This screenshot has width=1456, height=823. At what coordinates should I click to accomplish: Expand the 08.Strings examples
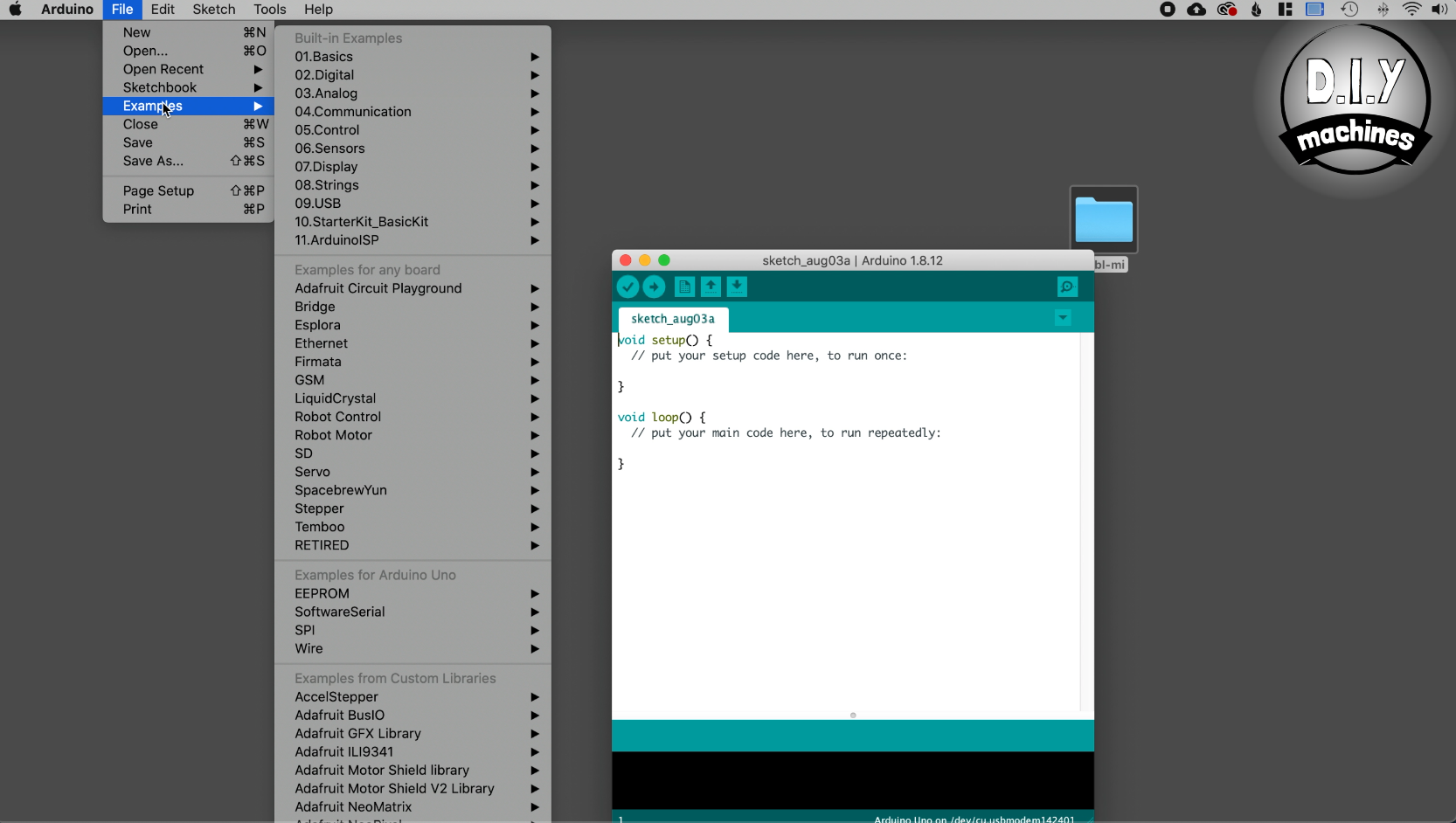click(413, 185)
